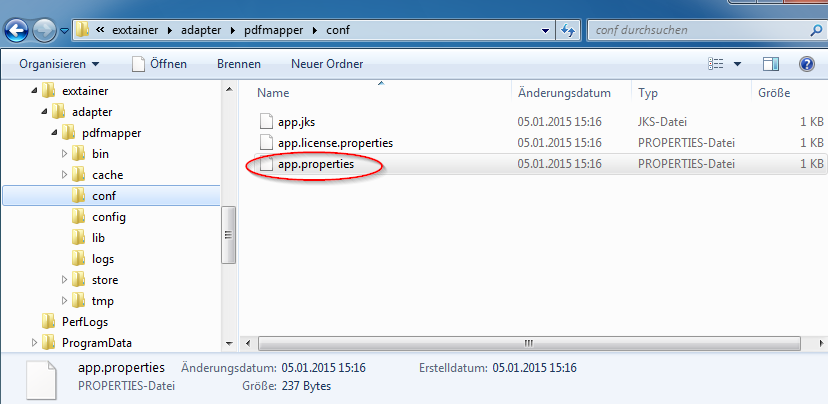Click the horizontal scrollbar left arrow
828x404 pixels.
[x=247, y=344]
